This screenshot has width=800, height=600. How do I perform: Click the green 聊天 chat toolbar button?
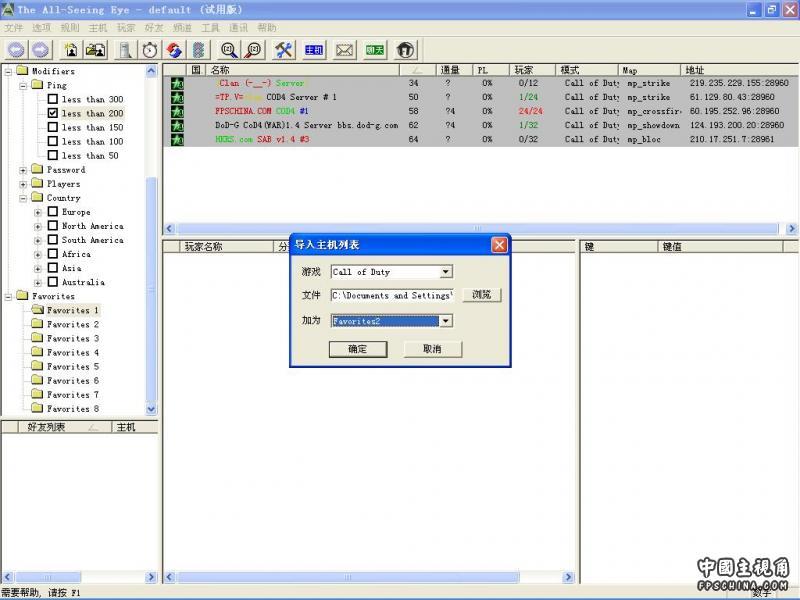click(x=374, y=50)
